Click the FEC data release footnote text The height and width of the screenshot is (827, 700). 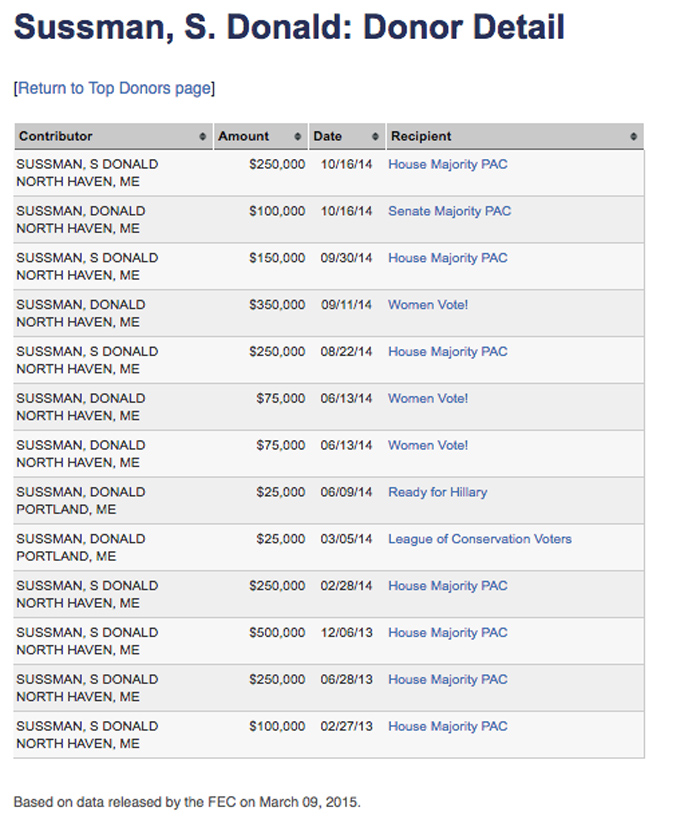point(187,802)
